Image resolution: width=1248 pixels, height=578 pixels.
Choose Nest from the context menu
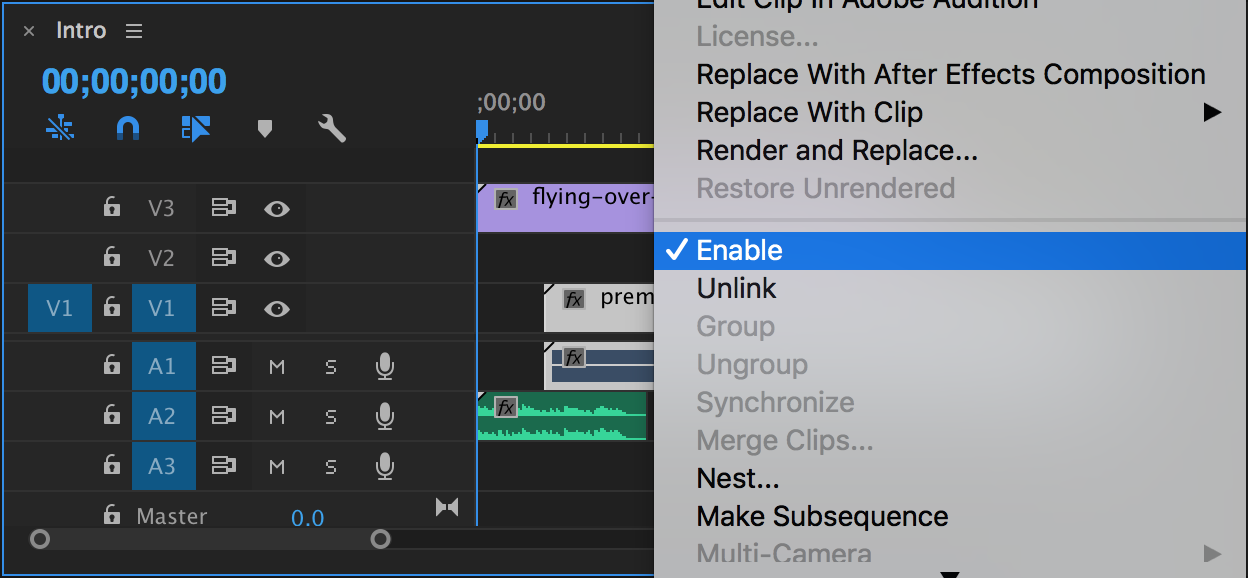738,478
